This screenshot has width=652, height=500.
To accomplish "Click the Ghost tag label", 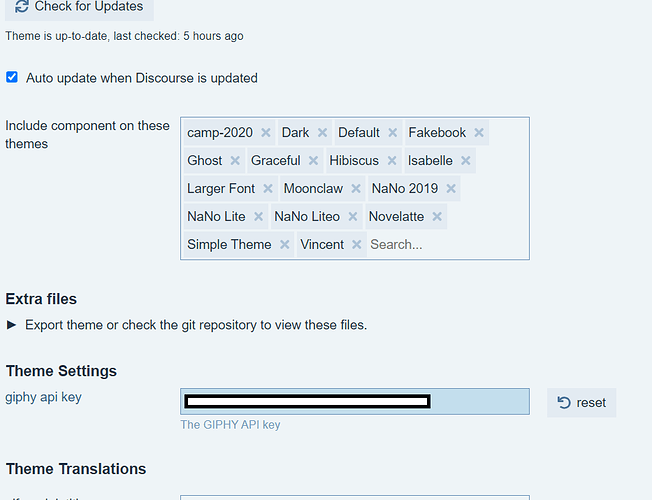I will [x=205, y=161].
